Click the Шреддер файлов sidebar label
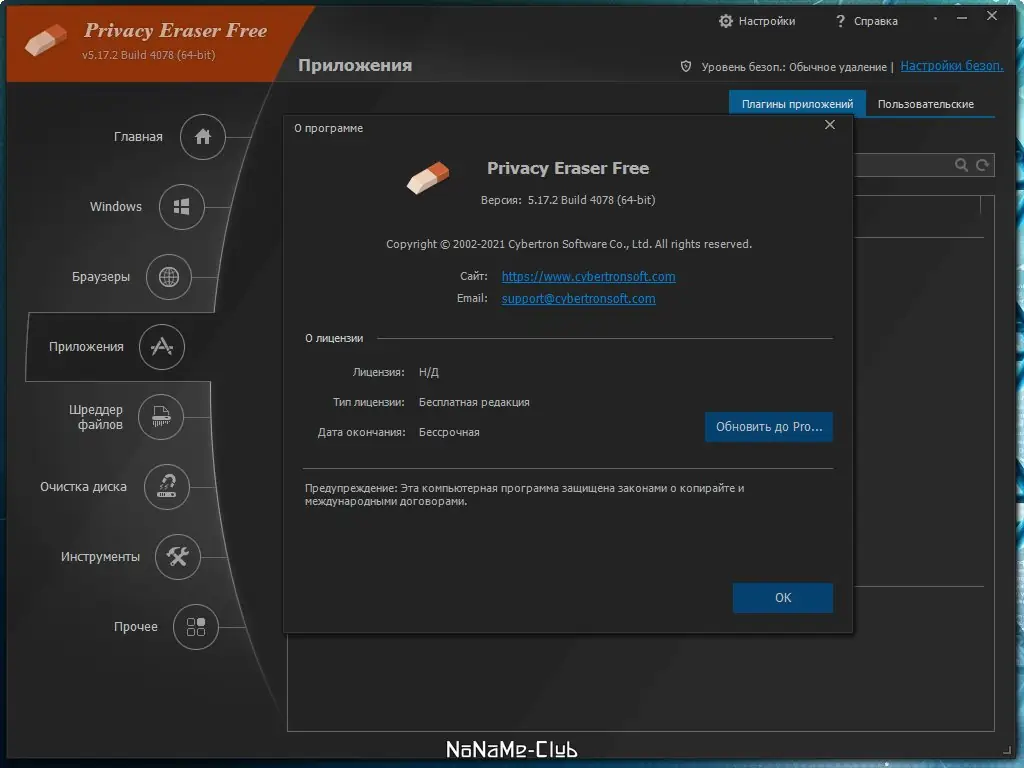Image resolution: width=1024 pixels, height=768 pixels. pos(96,417)
